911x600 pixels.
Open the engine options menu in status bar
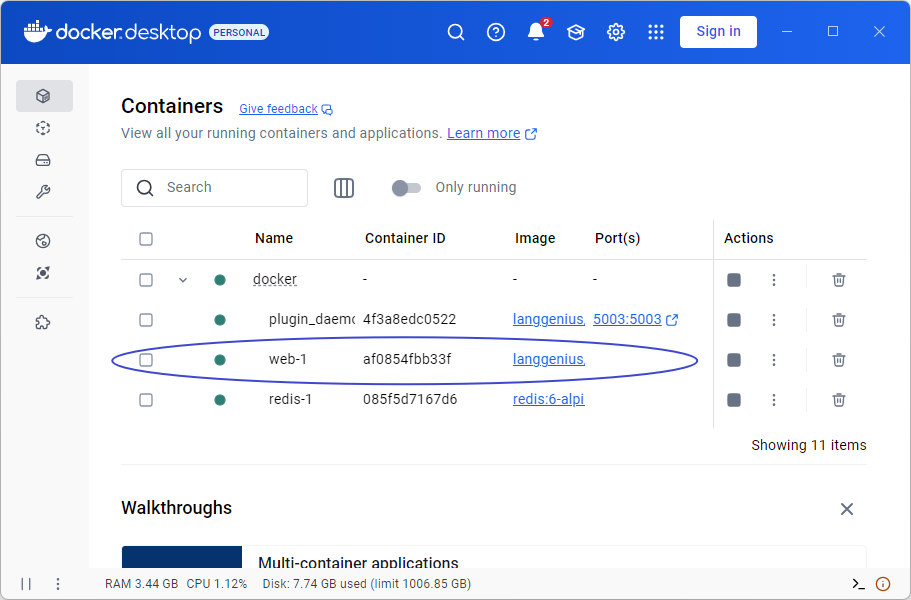[58, 584]
